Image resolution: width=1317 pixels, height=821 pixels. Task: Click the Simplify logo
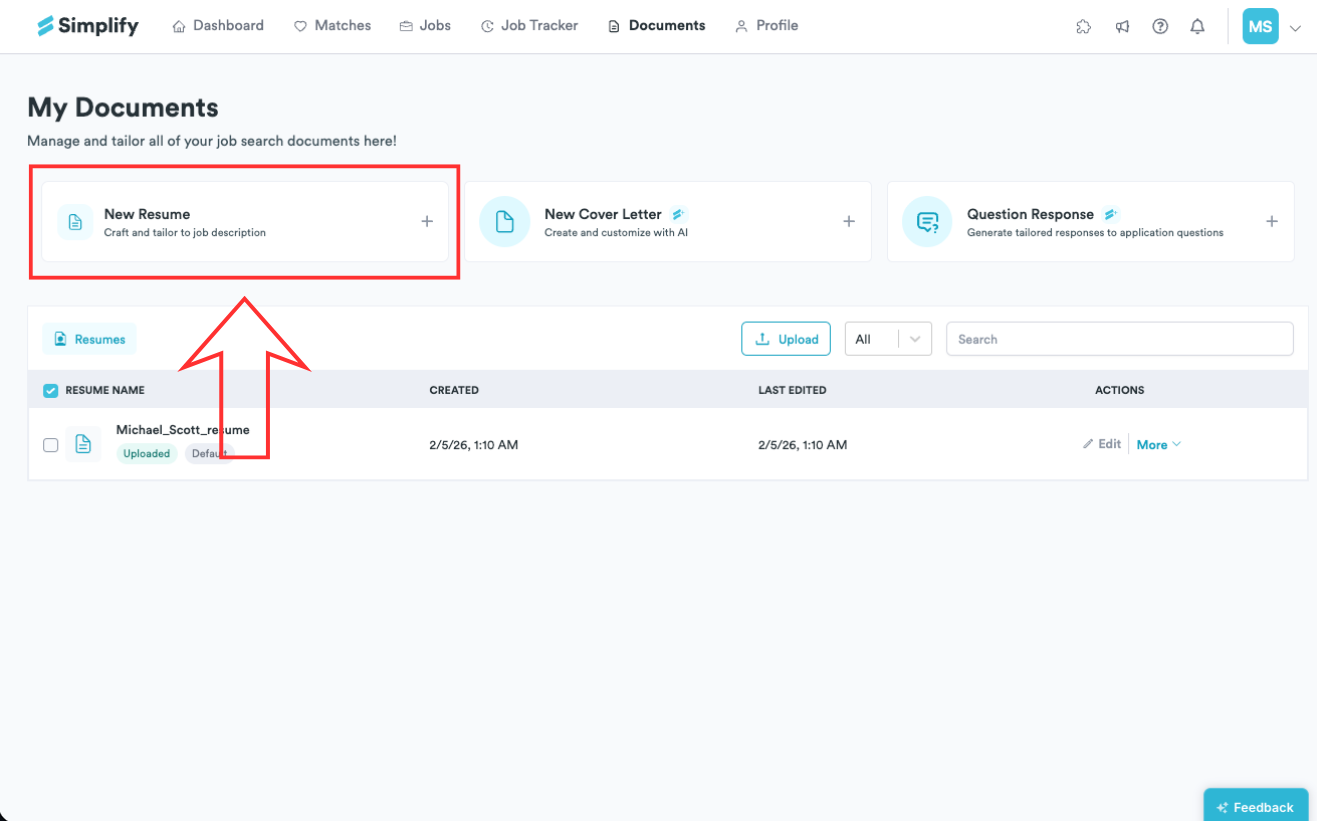pyautogui.click(x=88, y=26)
